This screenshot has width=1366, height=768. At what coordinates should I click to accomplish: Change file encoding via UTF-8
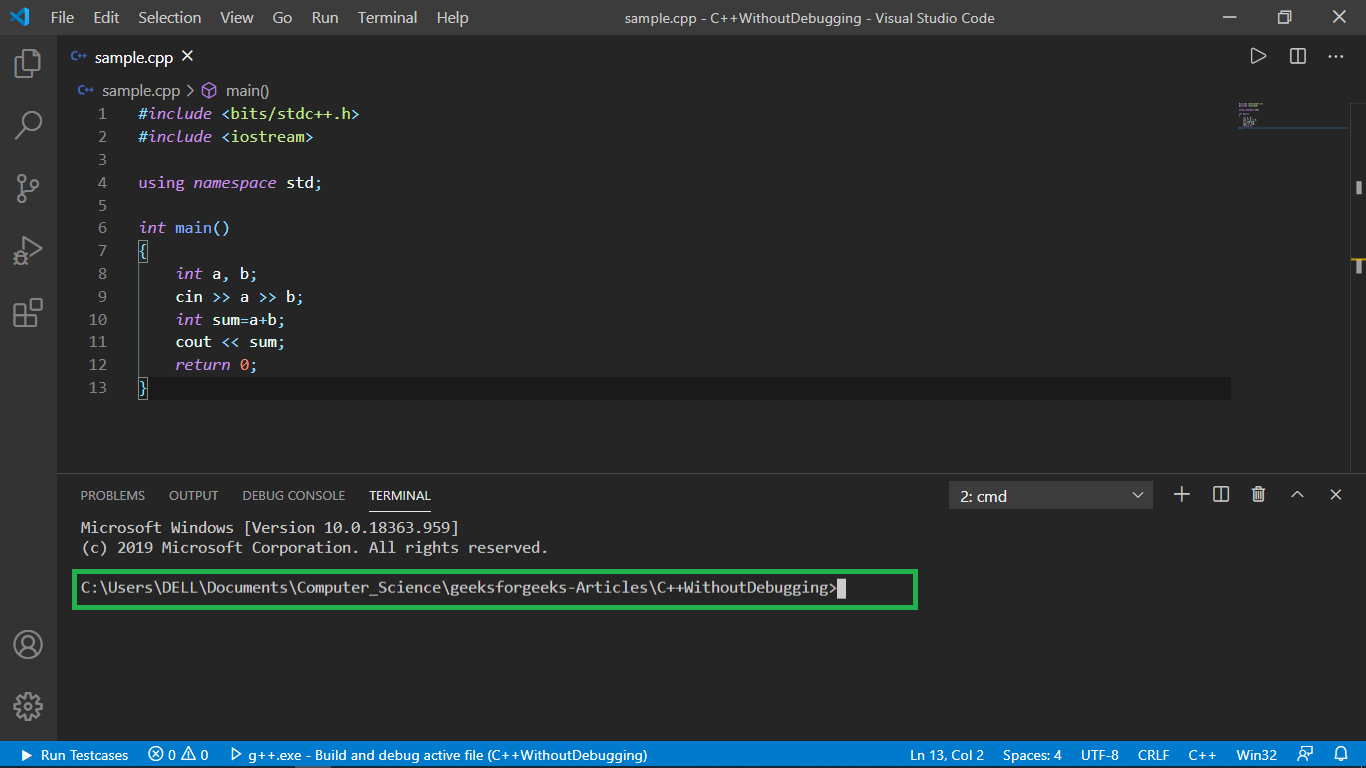click(1100, 755)
